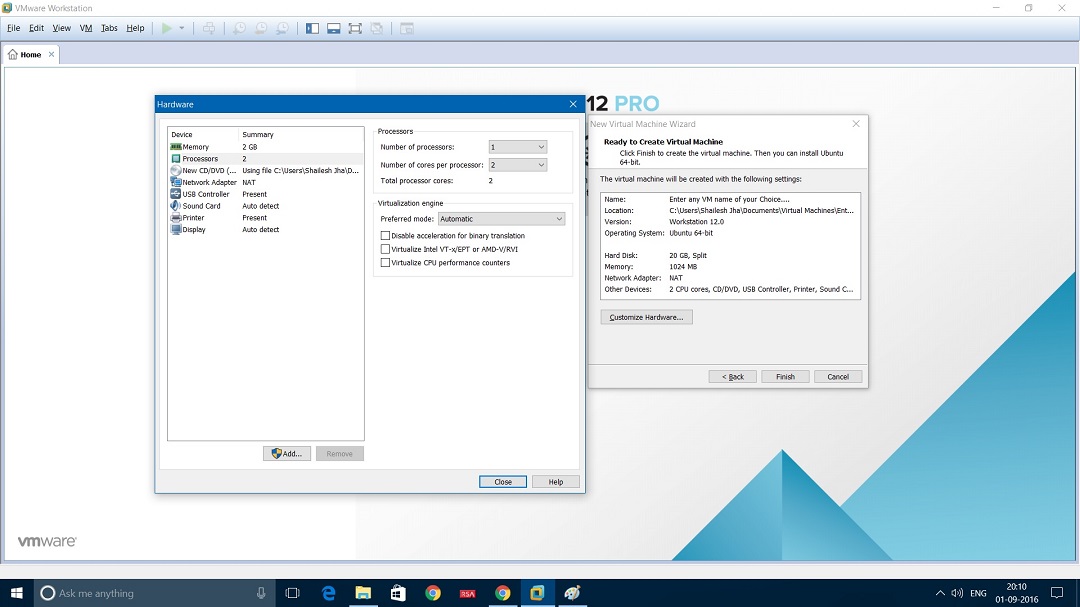The width and height of the screenshot is (1080, 607).
Task: Click the Revert to Snapshot toolbar icon
Action: (261, 28)
